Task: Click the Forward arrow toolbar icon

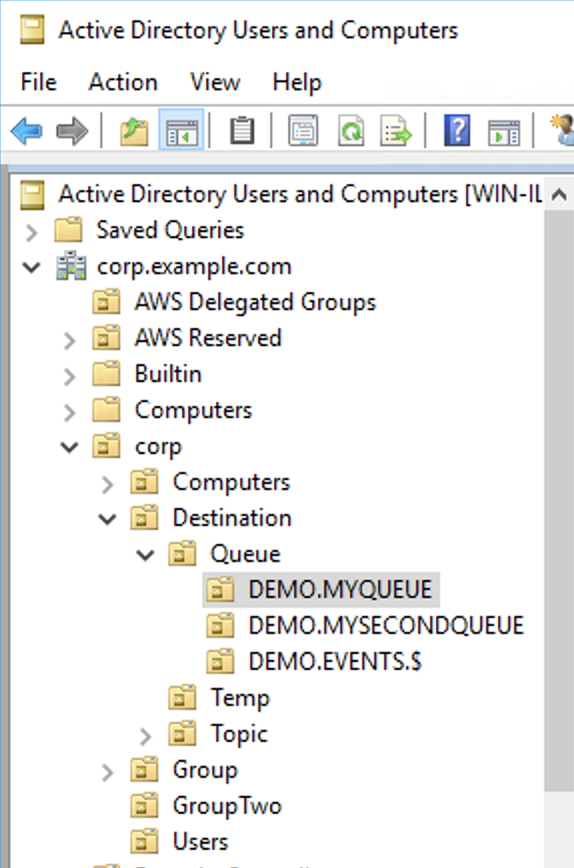Action: click(x=72, y=131)
